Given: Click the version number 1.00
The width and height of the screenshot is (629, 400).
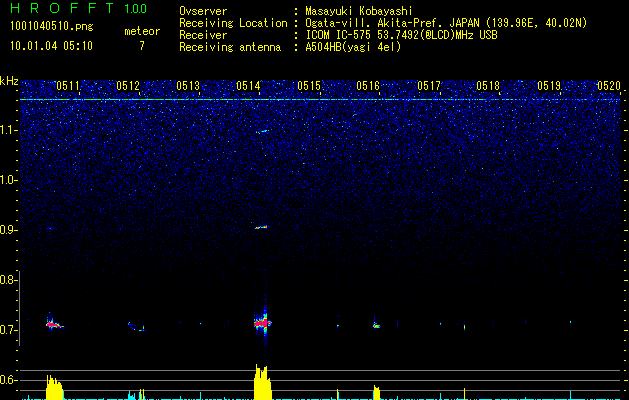Looking at the screenshot, I should pyautogui.click(x=136, y=8).
